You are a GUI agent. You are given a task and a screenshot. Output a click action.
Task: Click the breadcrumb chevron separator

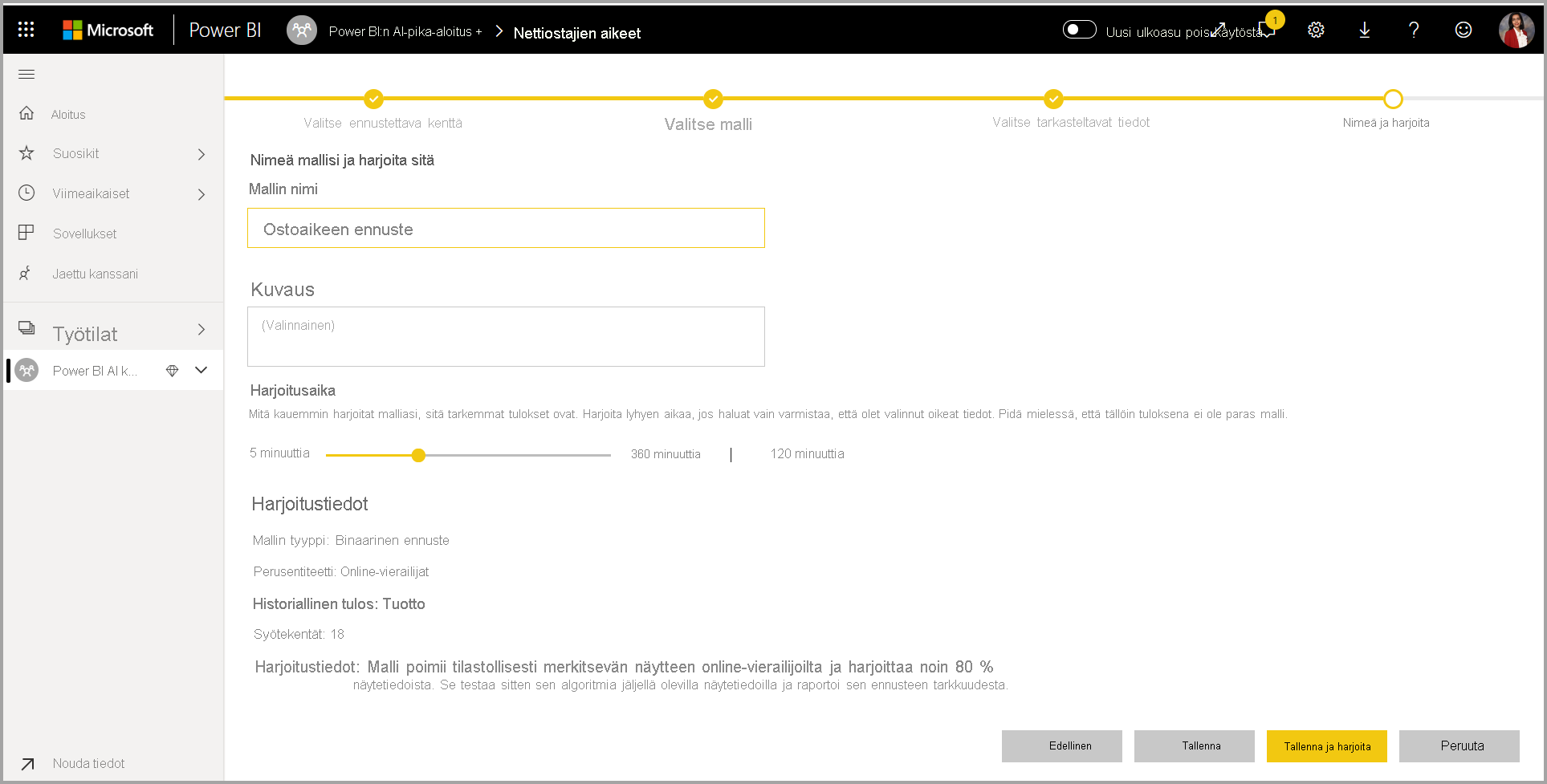[499, 30]
